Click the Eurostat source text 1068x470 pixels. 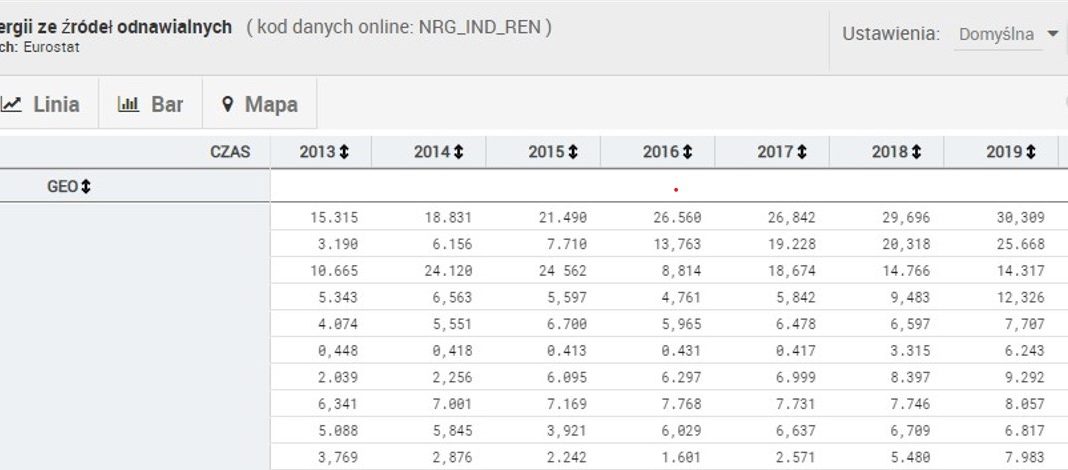coord(52,48)
